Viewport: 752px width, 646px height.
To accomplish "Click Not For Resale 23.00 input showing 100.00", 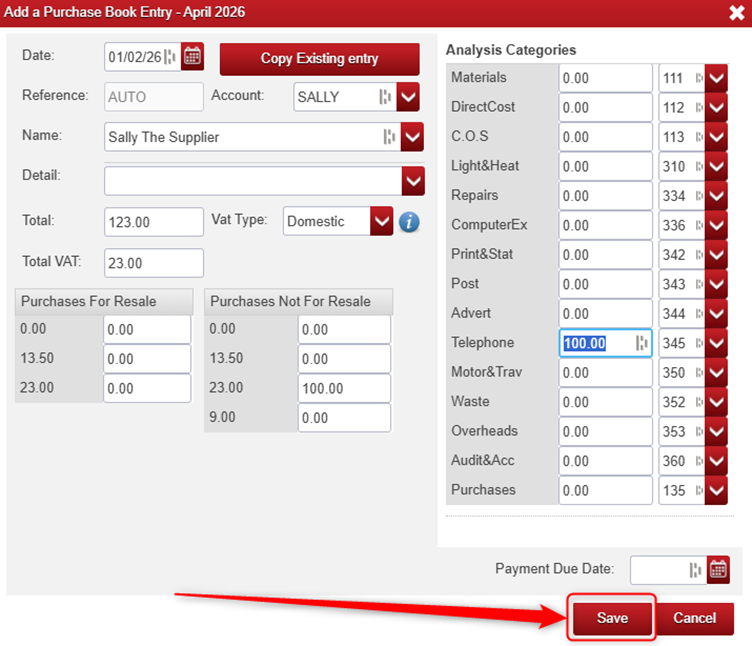I will click(x=344, y=388).
